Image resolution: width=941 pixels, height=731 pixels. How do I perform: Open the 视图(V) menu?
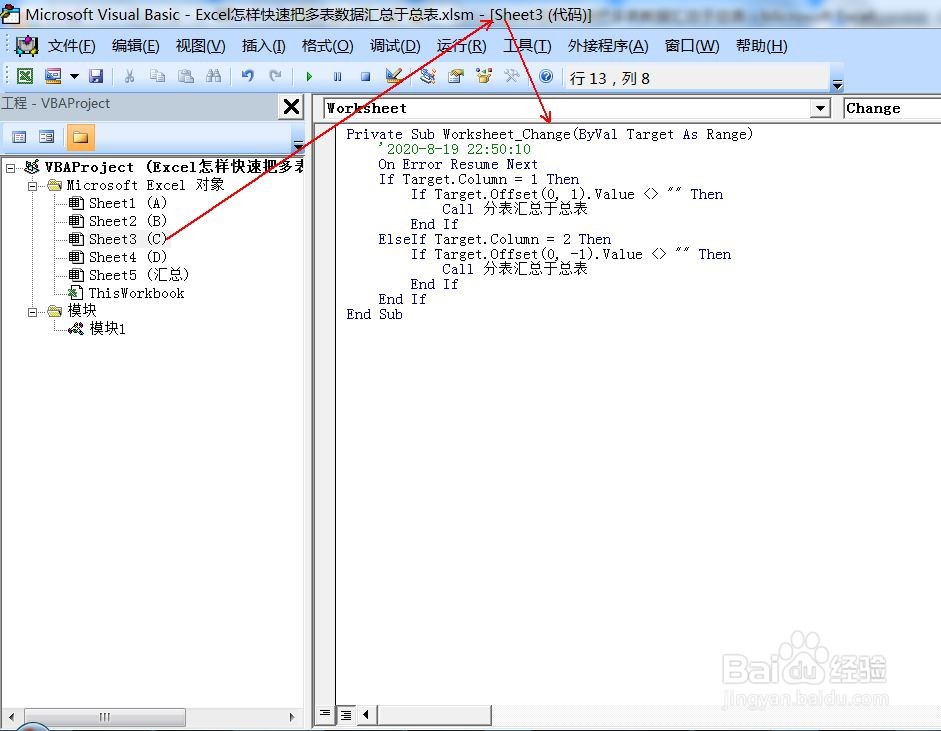pyautogui.click(x=200, y=46)
